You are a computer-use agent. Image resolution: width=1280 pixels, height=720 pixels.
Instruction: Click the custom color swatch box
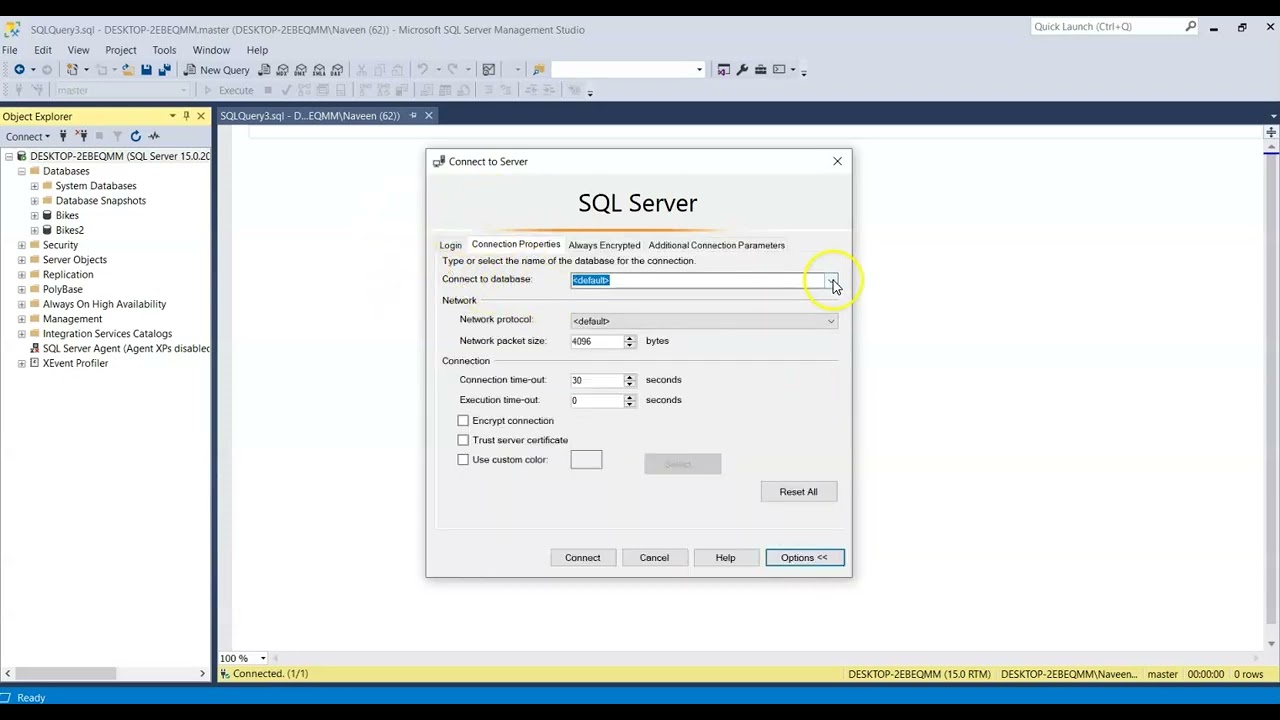coord(586,460)
